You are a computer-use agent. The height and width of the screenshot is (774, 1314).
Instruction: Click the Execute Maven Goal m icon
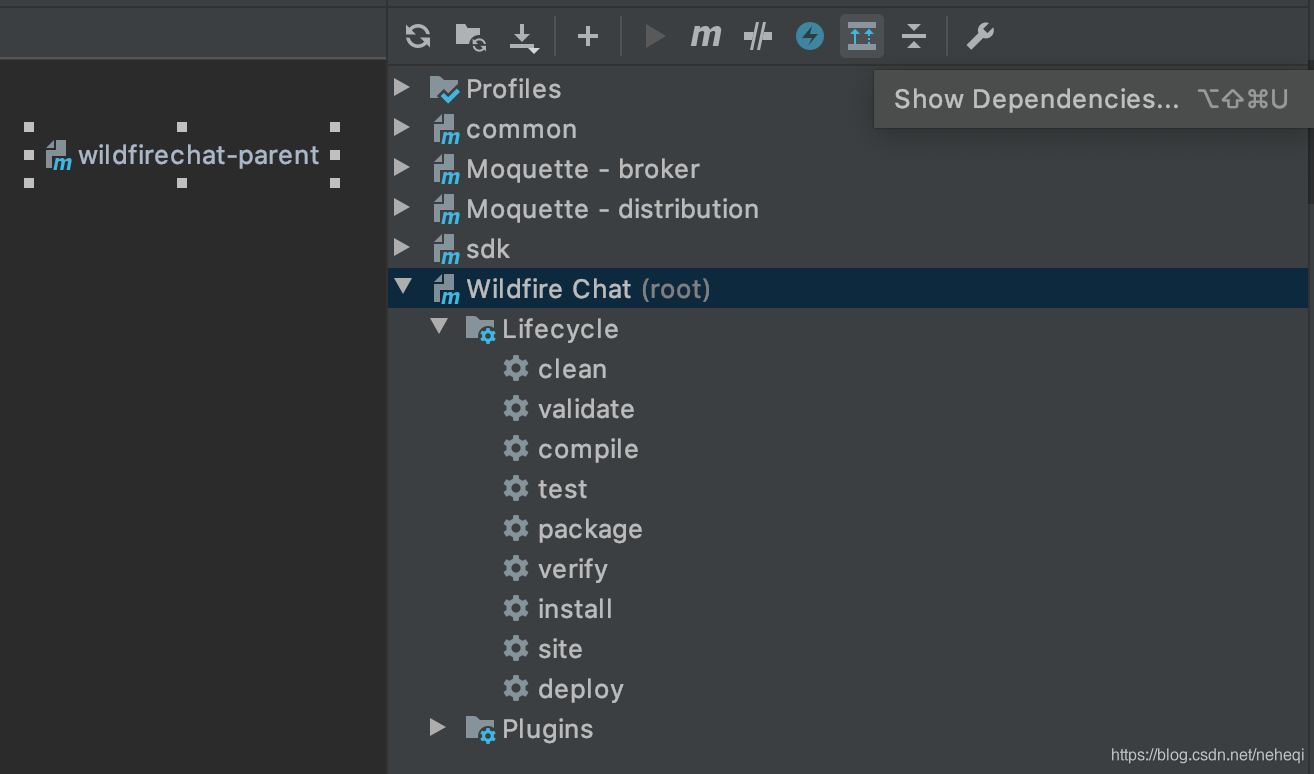tap(706, 37)
